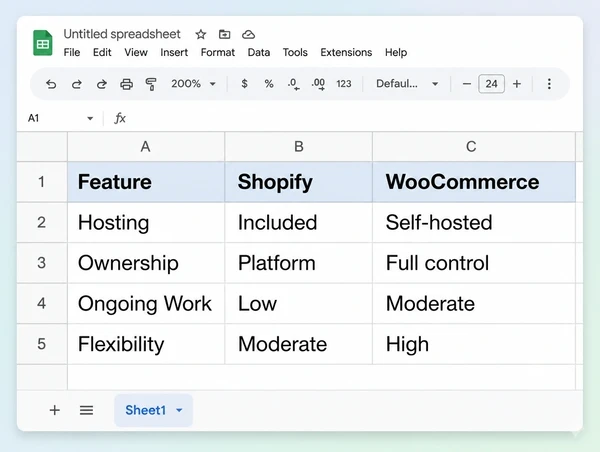This screenshot has width=600, height=452.
Task: Select the Low cell
Action: 298,304
